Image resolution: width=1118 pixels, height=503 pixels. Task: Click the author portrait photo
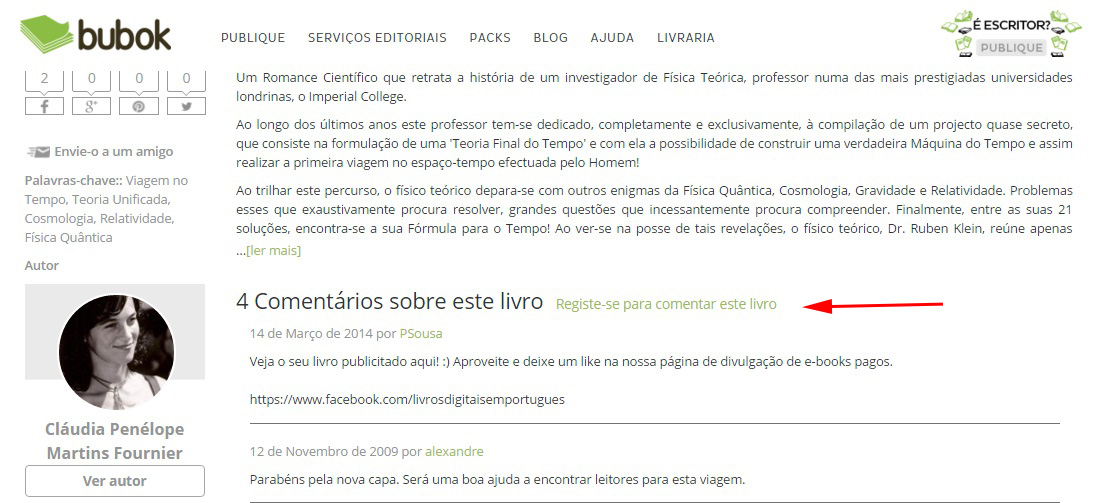coord(116,352)
